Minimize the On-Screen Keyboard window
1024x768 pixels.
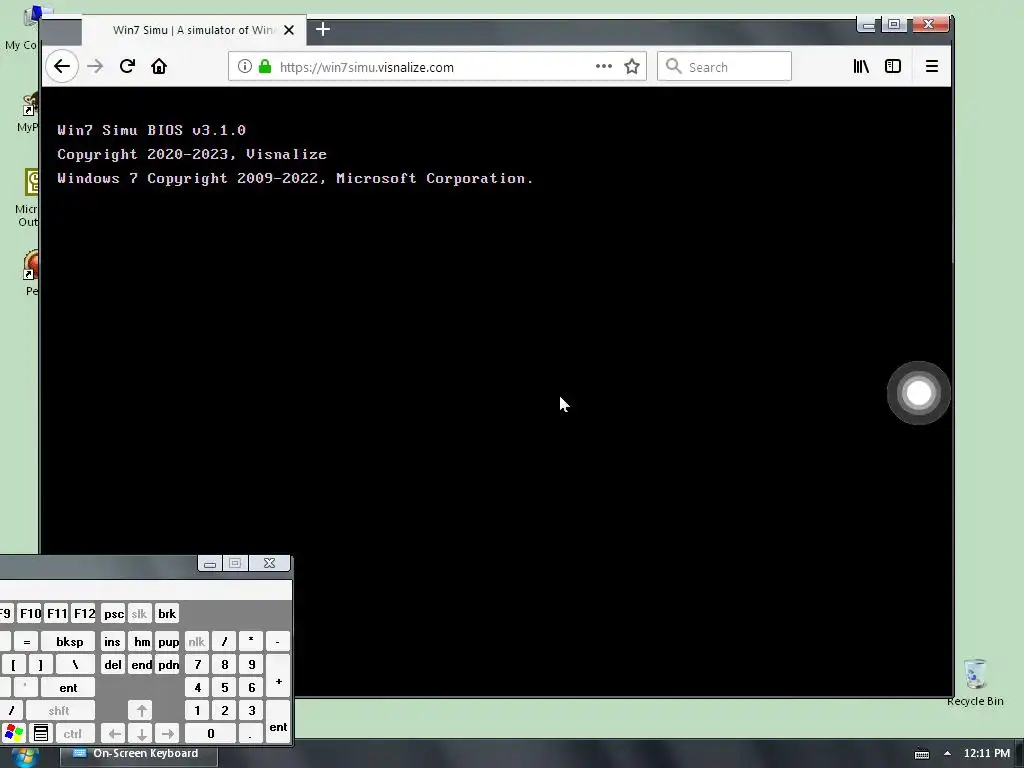coord(210,564)
